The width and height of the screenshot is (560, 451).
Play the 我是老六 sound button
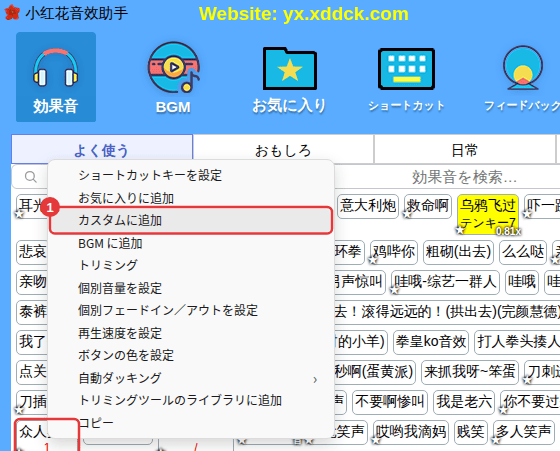click(464, 402)
